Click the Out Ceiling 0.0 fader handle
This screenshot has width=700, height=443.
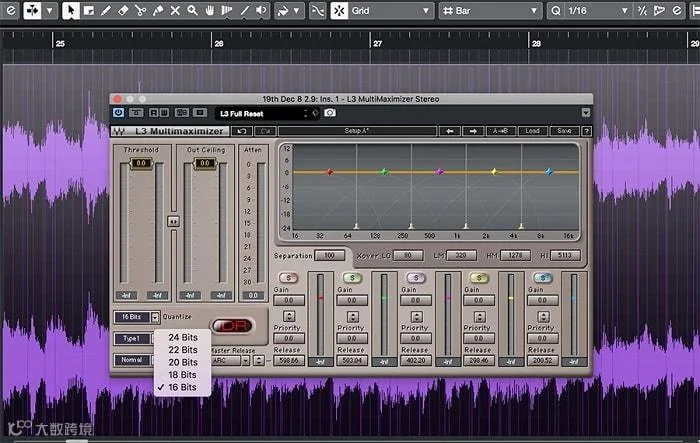205,163
